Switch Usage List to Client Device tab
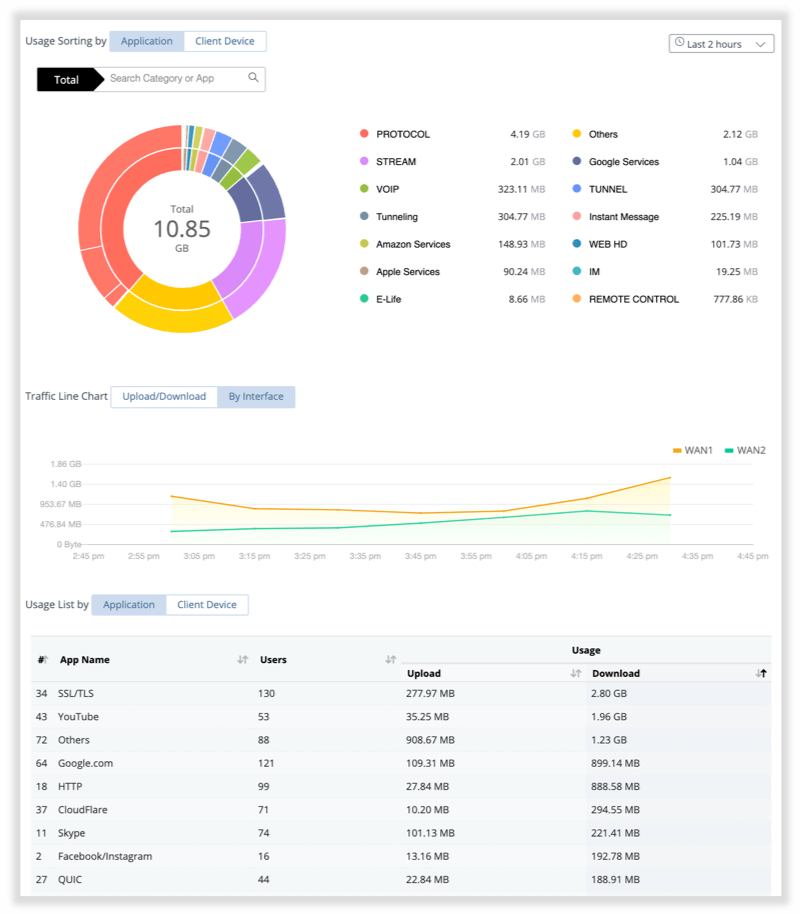Screen dimensions: 800x914 coord(207,605)
